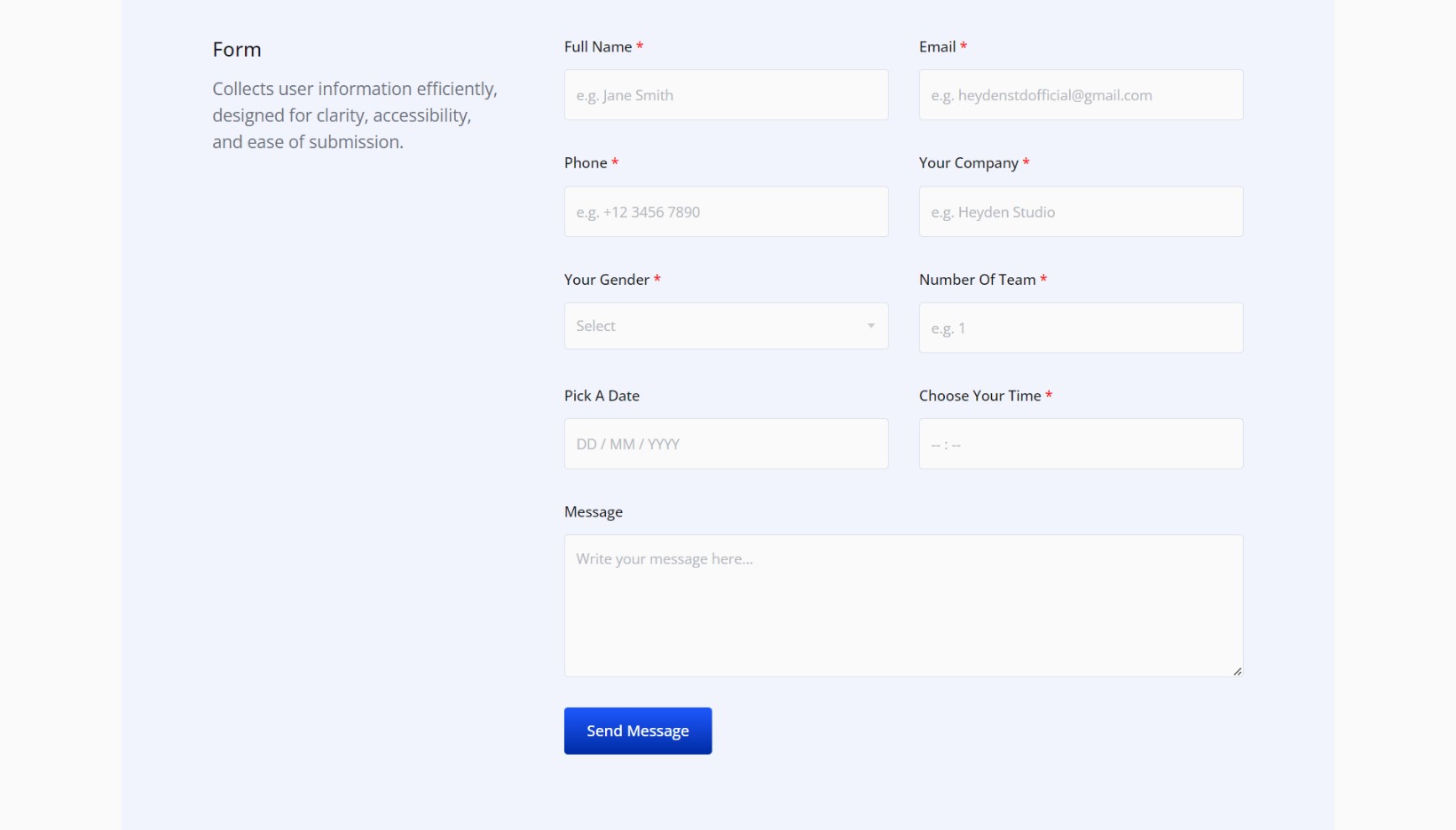Click the Message box resize handle
The width and height of the screenshot is (1456, 830).
point(1237,671)
